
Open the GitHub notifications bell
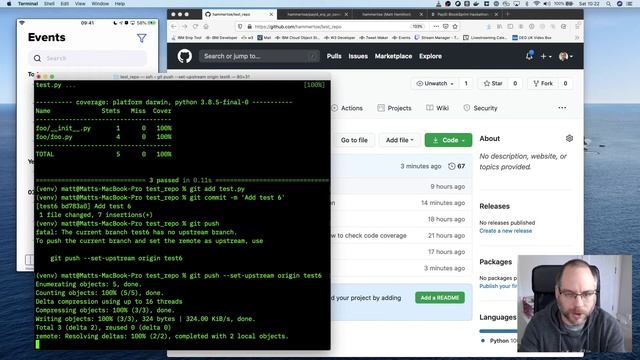529,56
